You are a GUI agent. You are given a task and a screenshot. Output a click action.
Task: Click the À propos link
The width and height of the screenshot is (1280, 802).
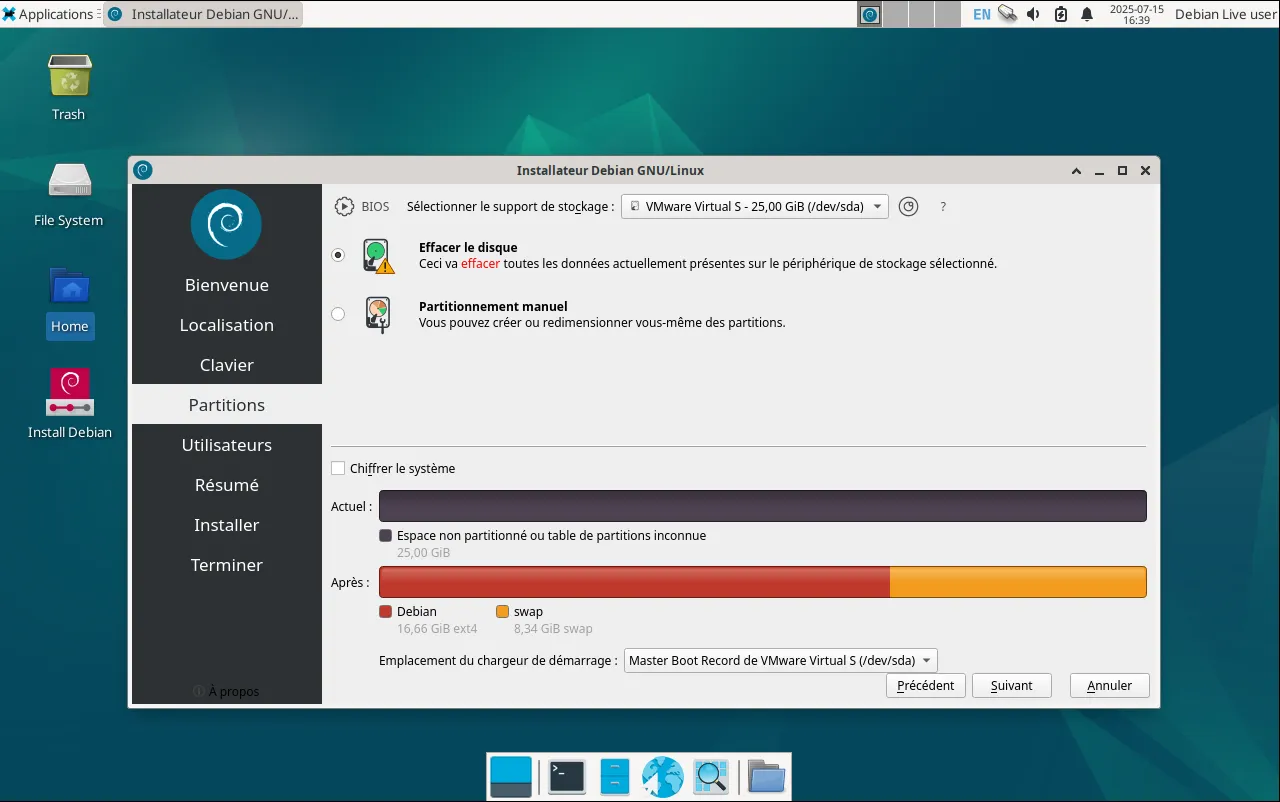[x=227, y=691]
